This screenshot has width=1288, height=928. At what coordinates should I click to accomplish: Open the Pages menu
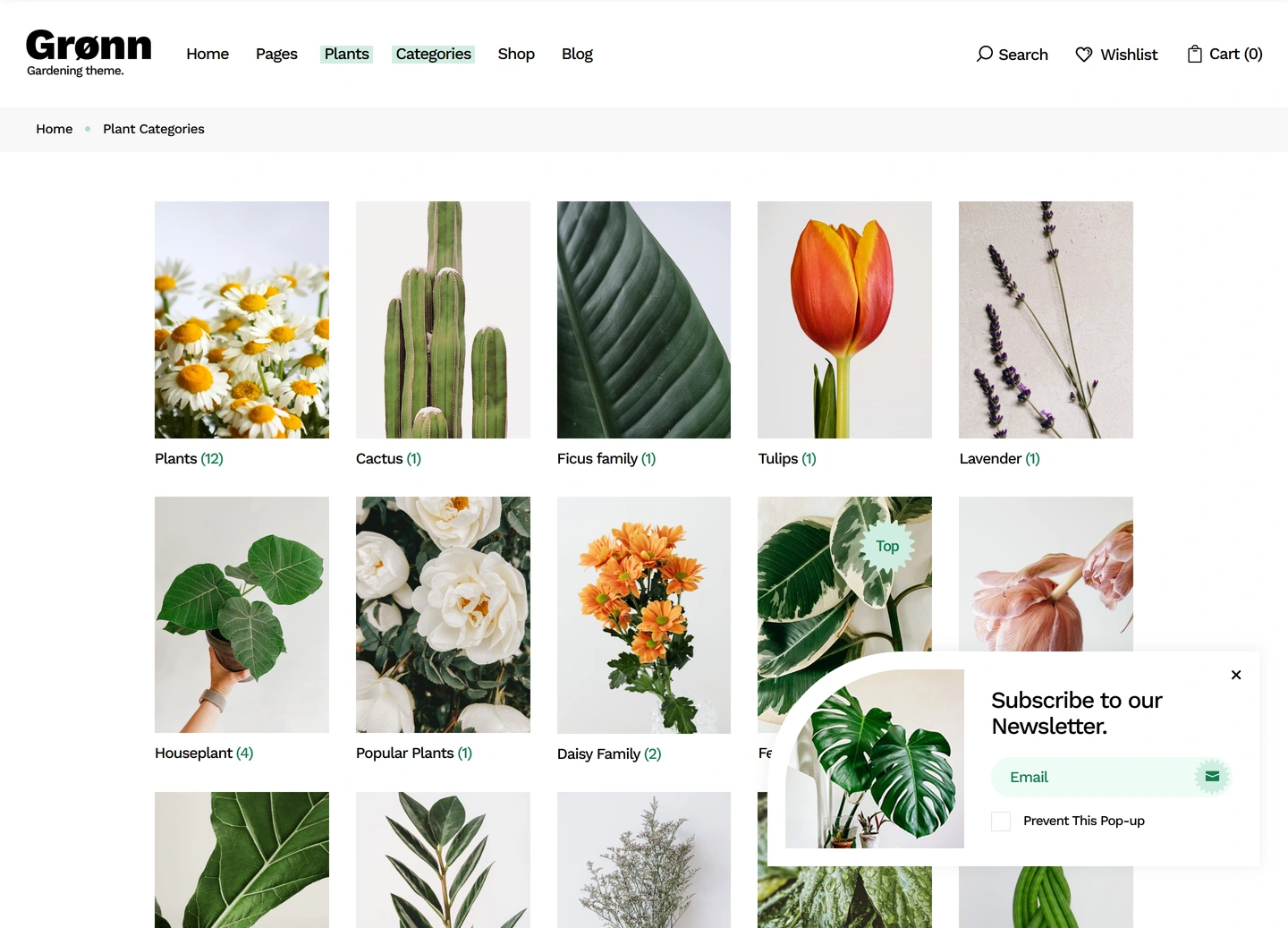click(276, 54)
